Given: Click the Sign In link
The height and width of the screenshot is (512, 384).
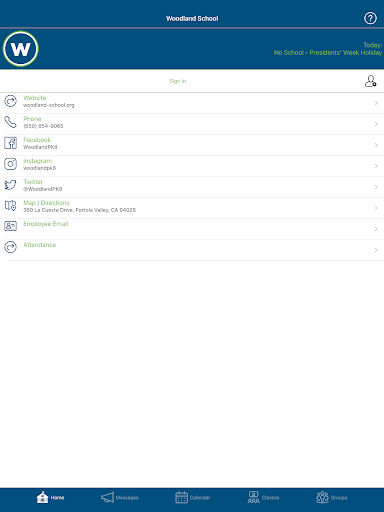Looking at the screenshot, I should [178, 81].
